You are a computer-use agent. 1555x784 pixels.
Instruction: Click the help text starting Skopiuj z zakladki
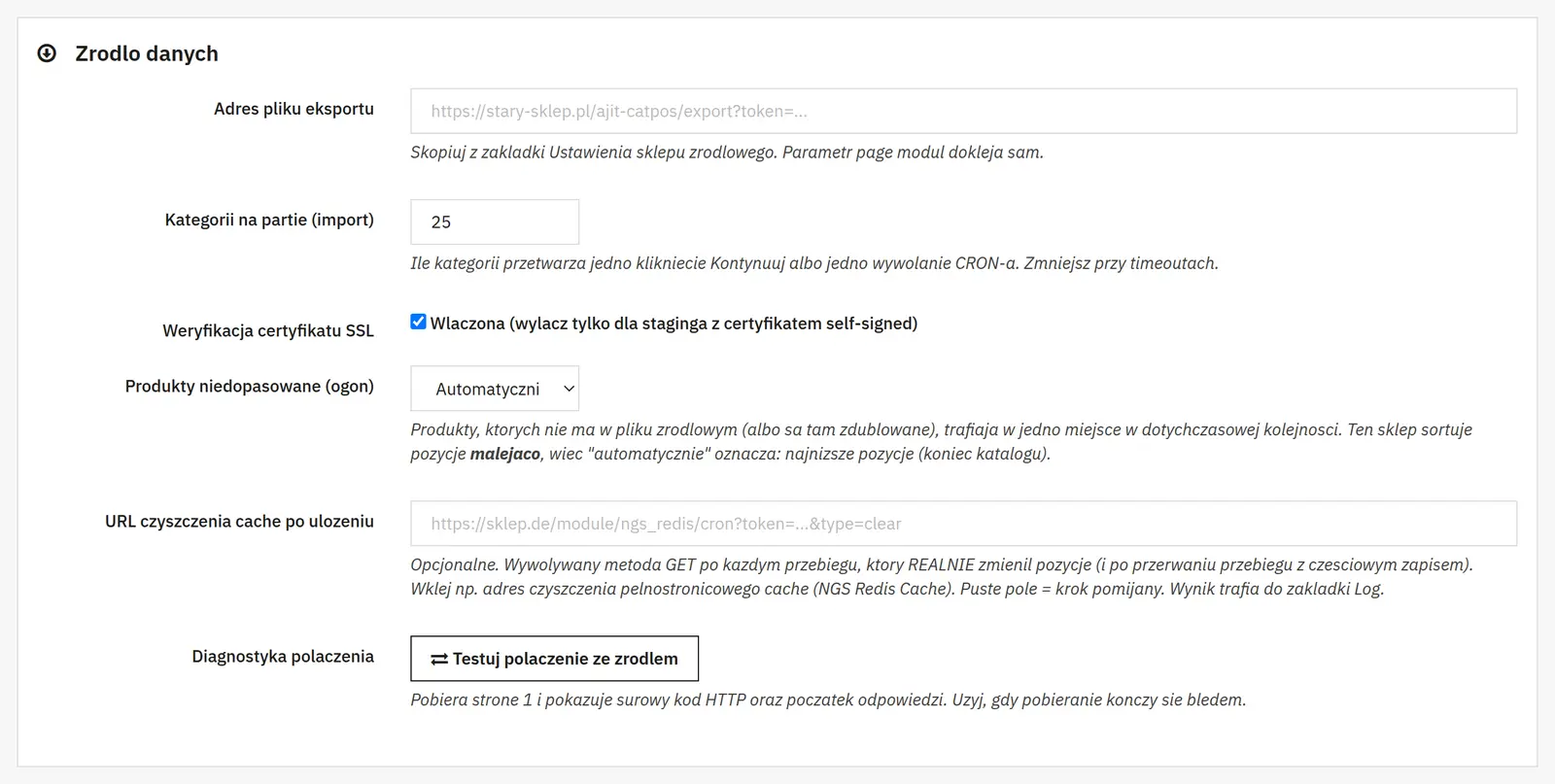coord(727,153)
